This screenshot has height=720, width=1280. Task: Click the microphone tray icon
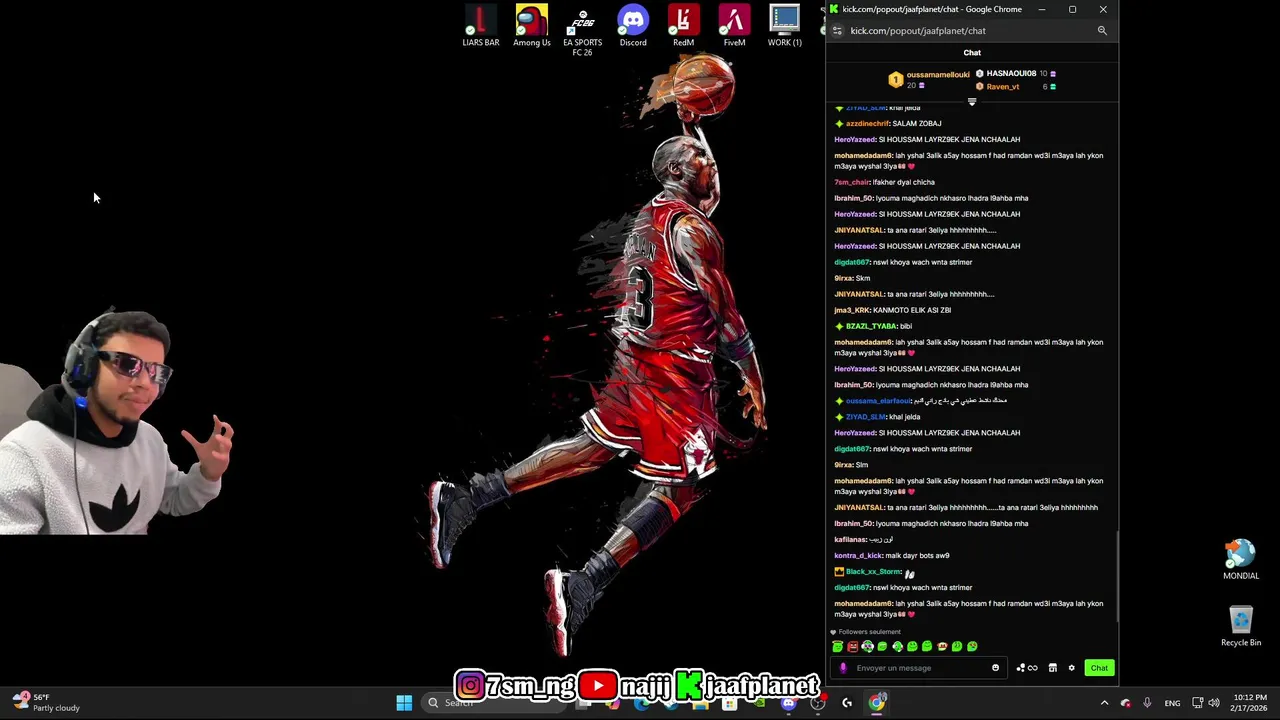(1147, 703)
